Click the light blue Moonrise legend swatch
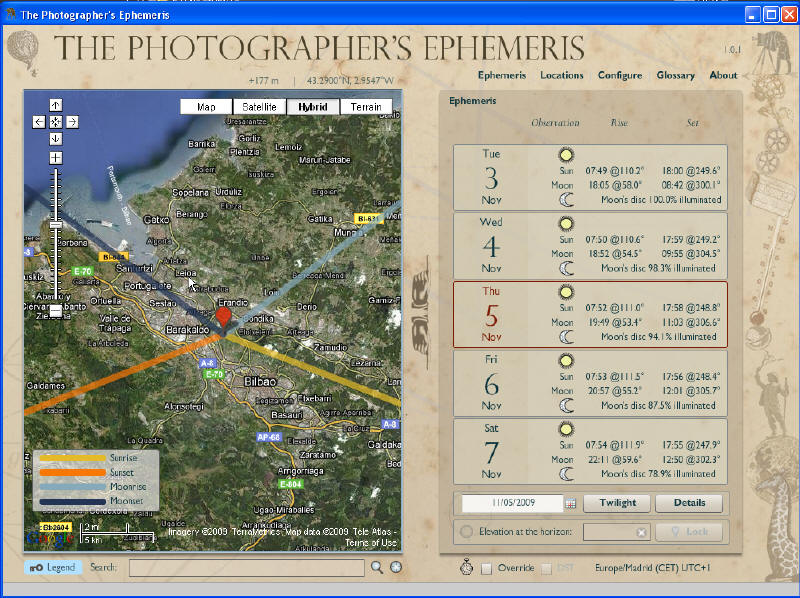The height and width of the screenshot is (598, 800). coord(72,487)
